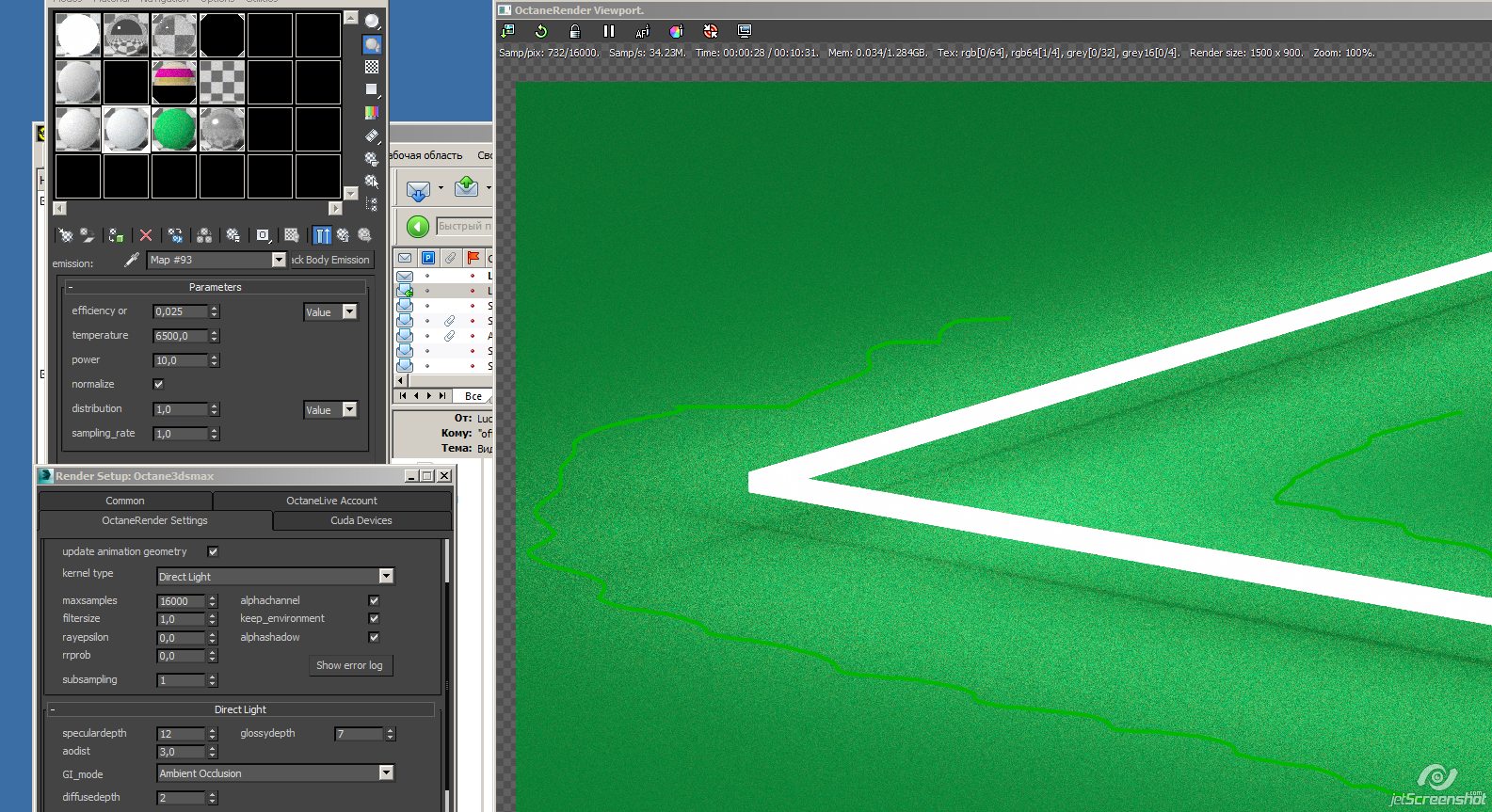
Task: Click the Black Body Emission type button
Action: [x=331, y=260]
